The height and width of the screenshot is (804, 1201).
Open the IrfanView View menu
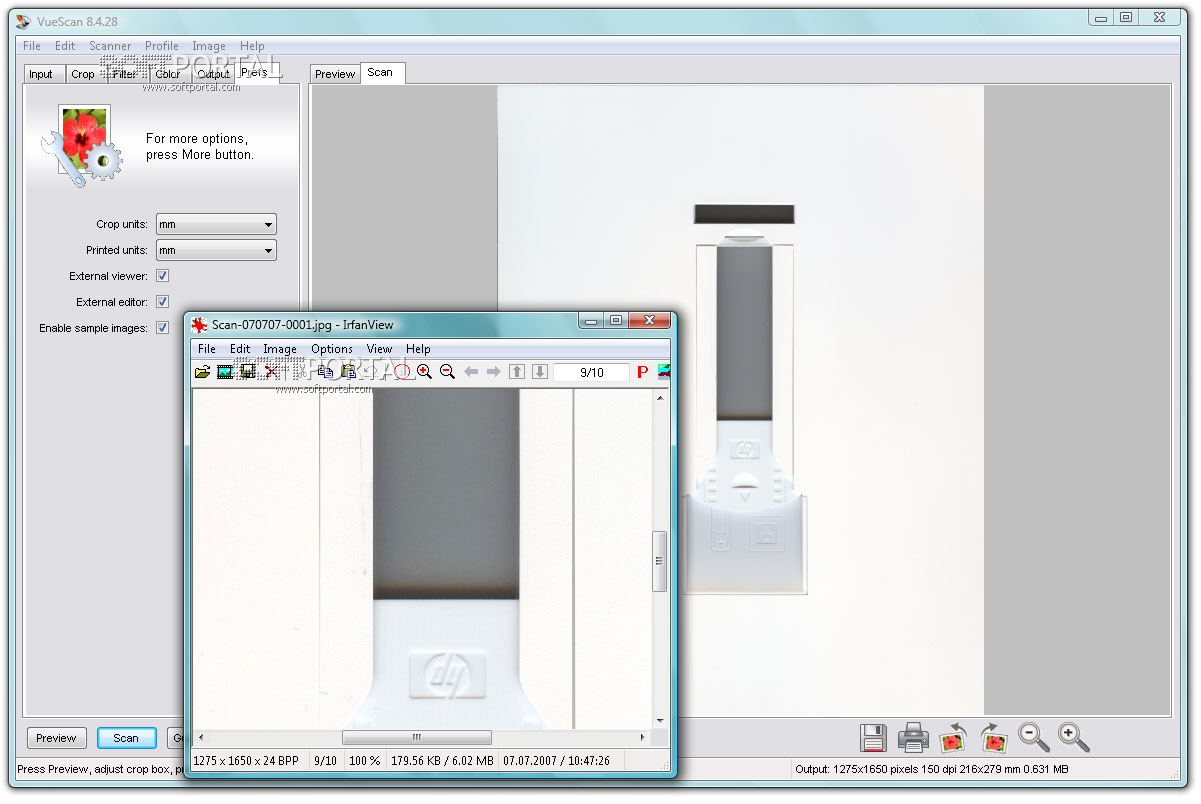[379, 349]
